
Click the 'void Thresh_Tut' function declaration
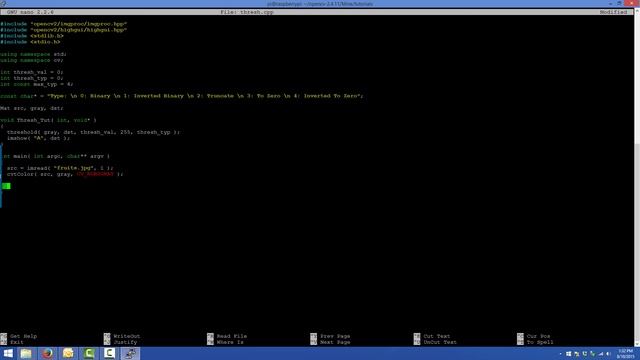pyautogui.click(x=49, y=120)
